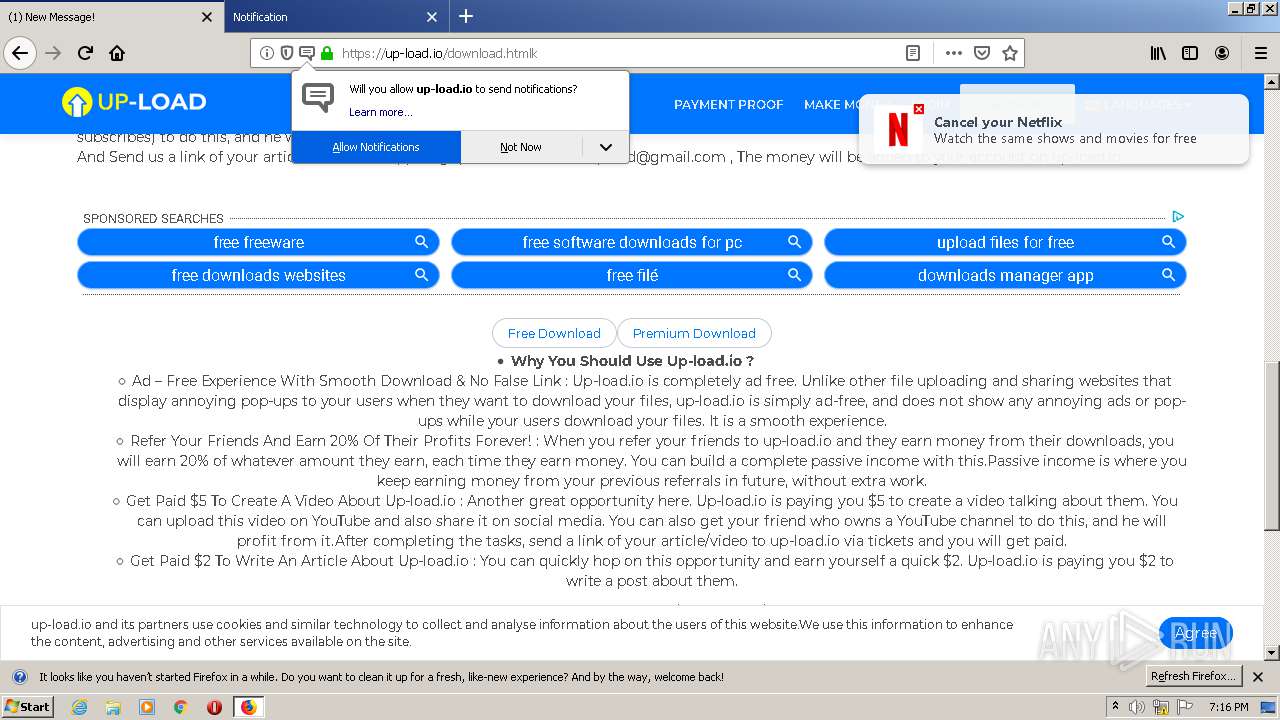Close the "(1) New Message!" tab
The width and height of the screenshot is (1280, 720).
[x=207, y=17]
